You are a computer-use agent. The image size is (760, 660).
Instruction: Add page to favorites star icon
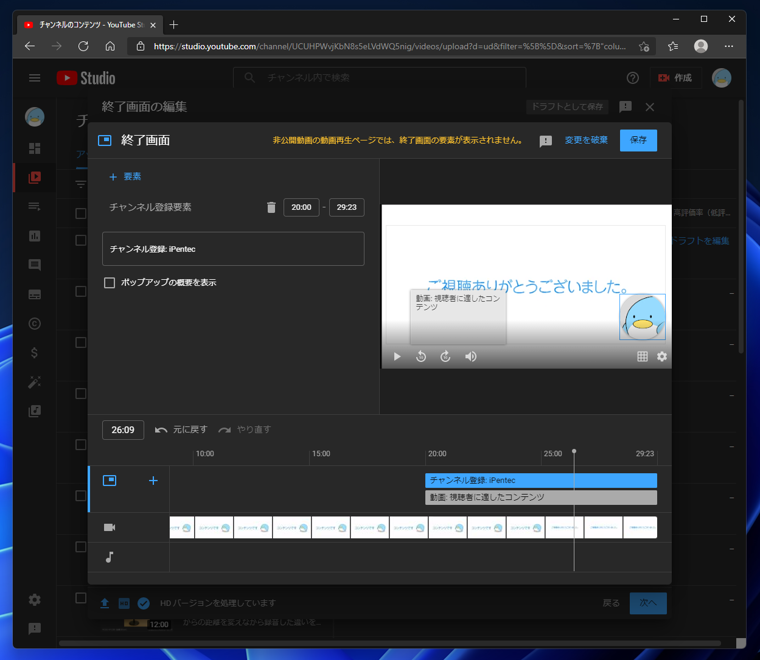tap(644, 47)
